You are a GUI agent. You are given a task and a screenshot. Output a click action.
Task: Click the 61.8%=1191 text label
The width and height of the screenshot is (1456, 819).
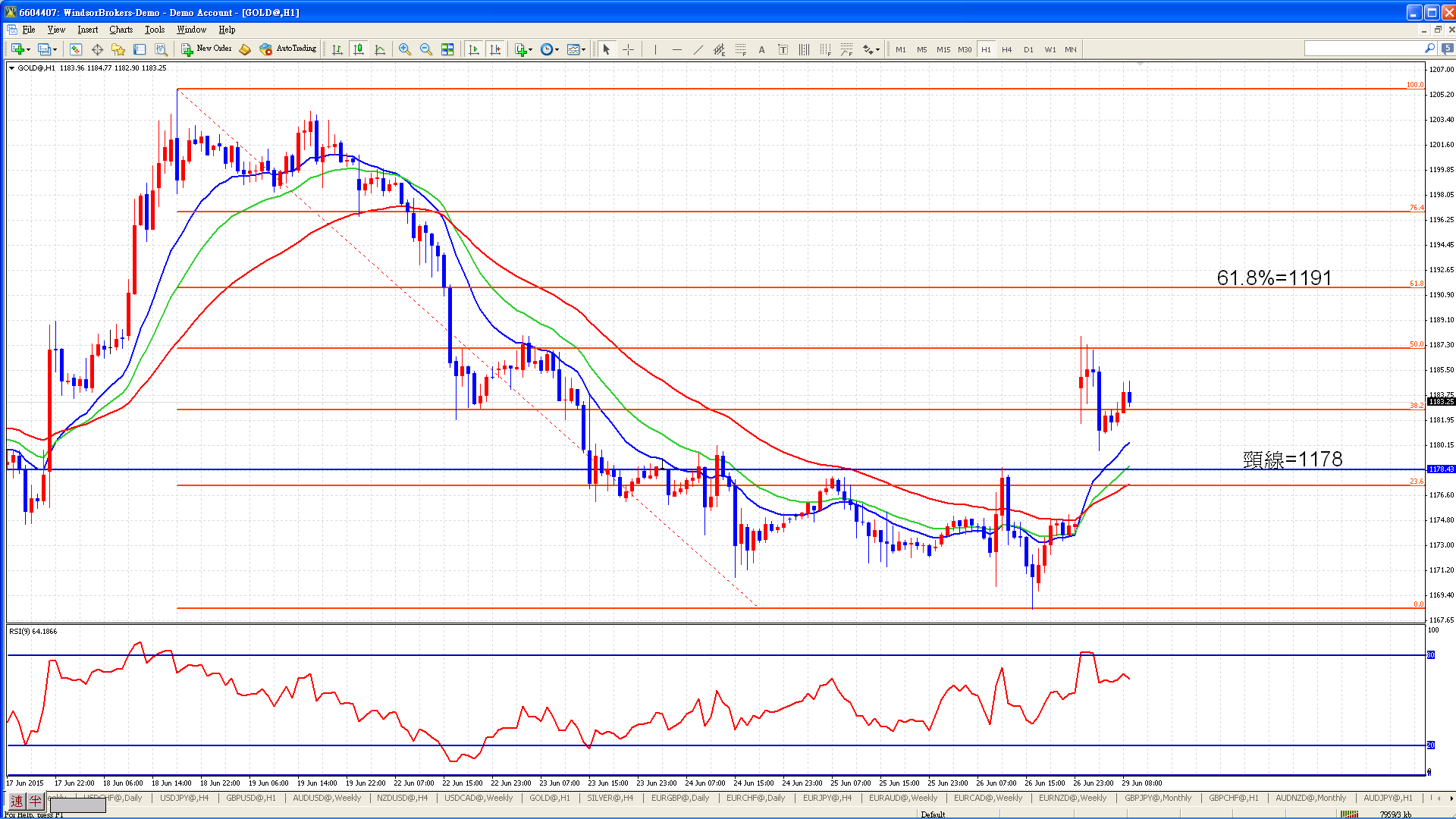point(1274,278)
